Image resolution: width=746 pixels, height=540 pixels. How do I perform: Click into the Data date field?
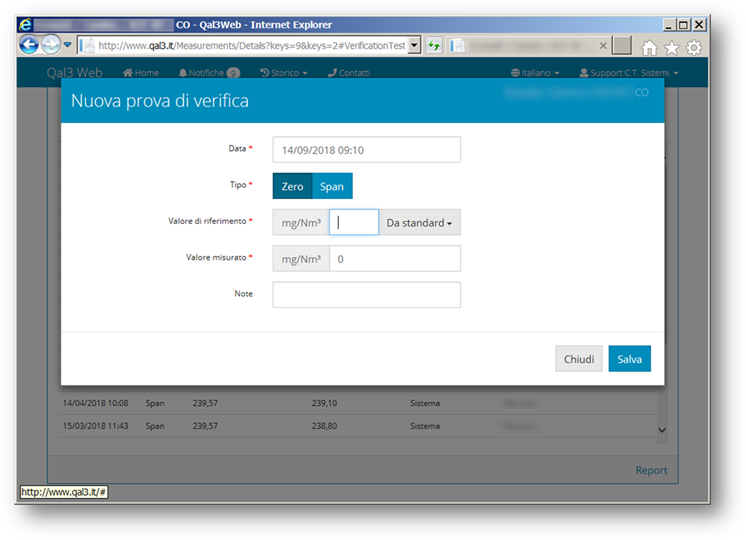pos(366,150)
